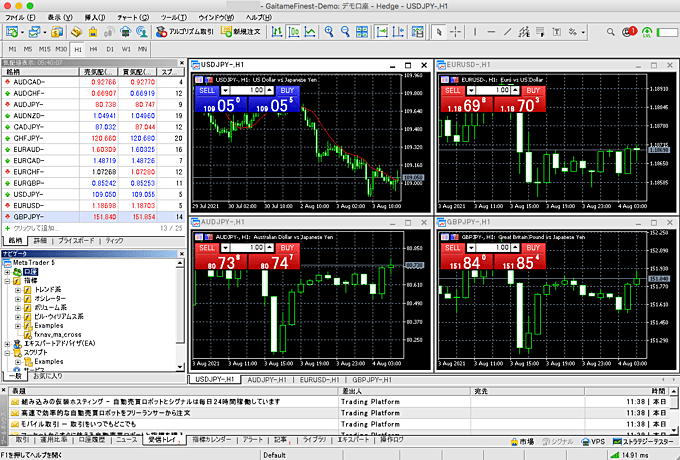Zoom in on the chart
Viewport: 680px width, 460px height.
tap(329, 32)
